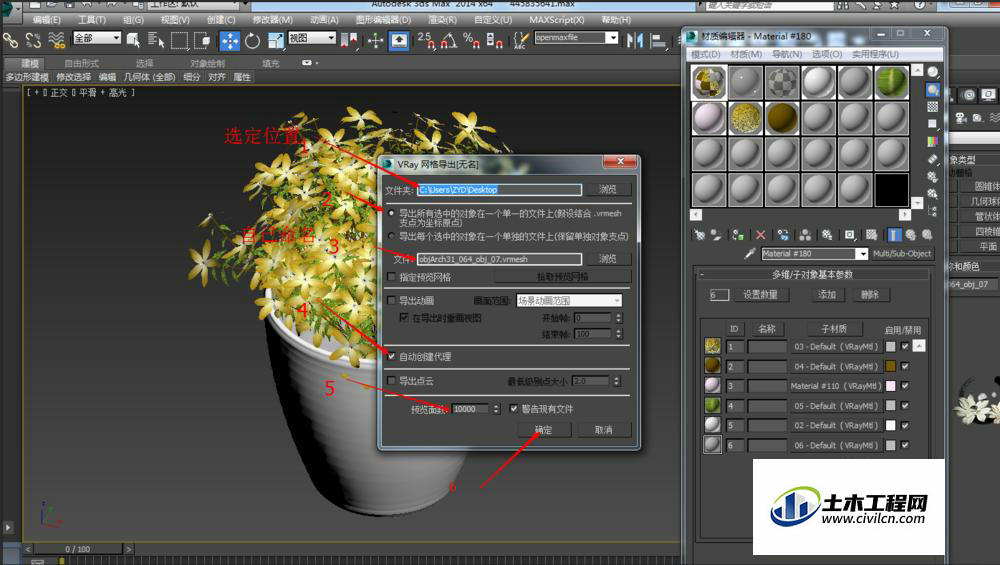
Task: Select the Link tool in main toolbar
Action: point(10,41)
